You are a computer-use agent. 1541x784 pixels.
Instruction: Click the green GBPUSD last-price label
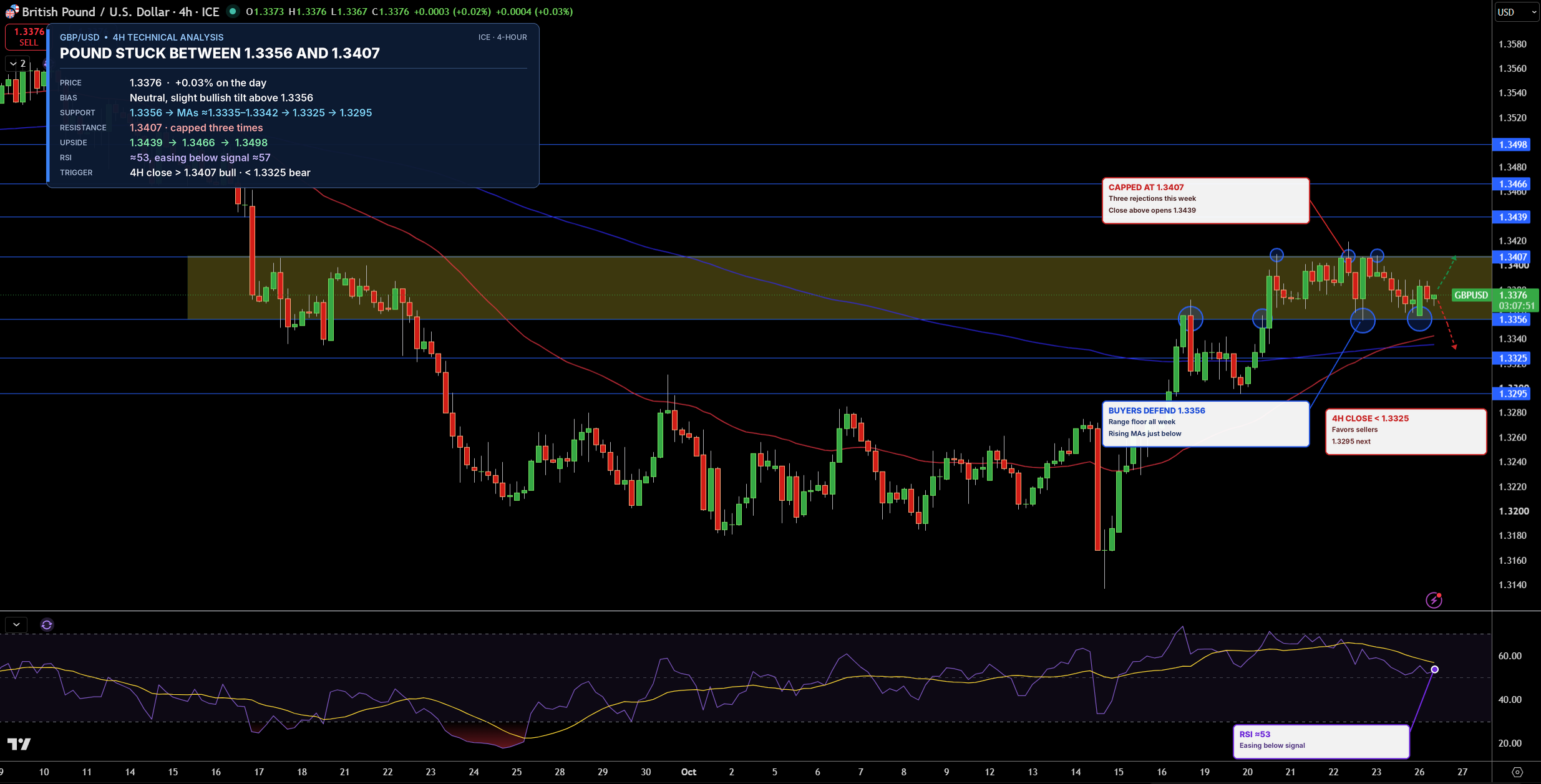pos(1471,295)
